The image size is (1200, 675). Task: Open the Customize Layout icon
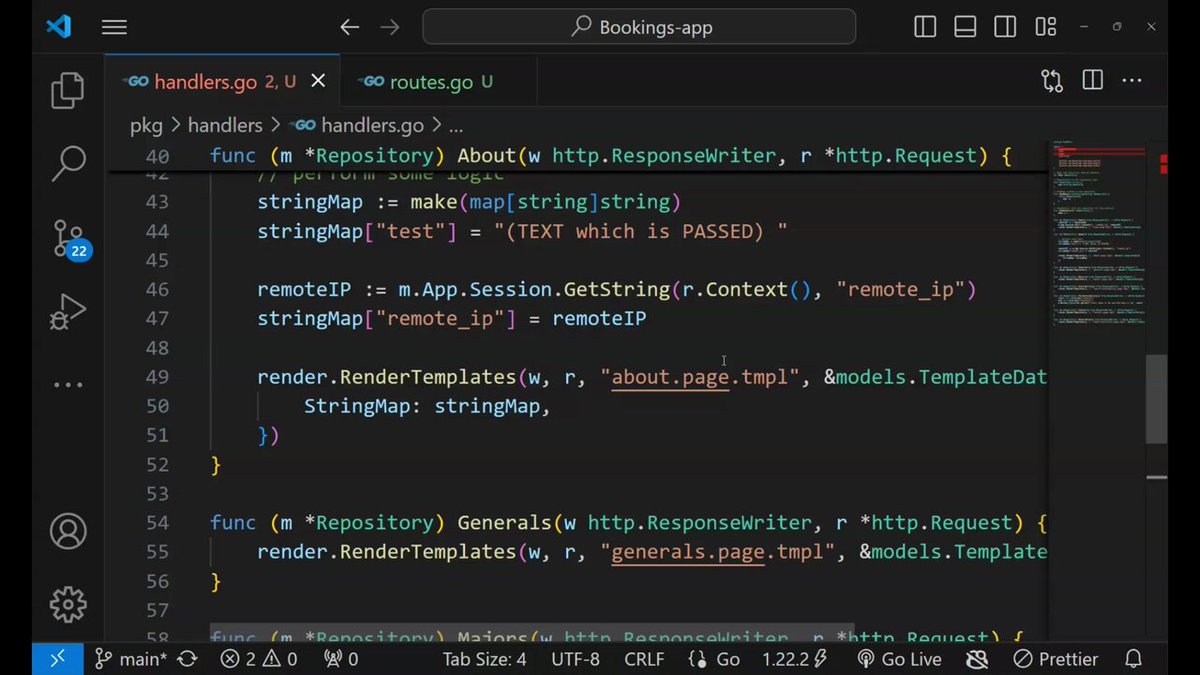tap(1046, 27)
